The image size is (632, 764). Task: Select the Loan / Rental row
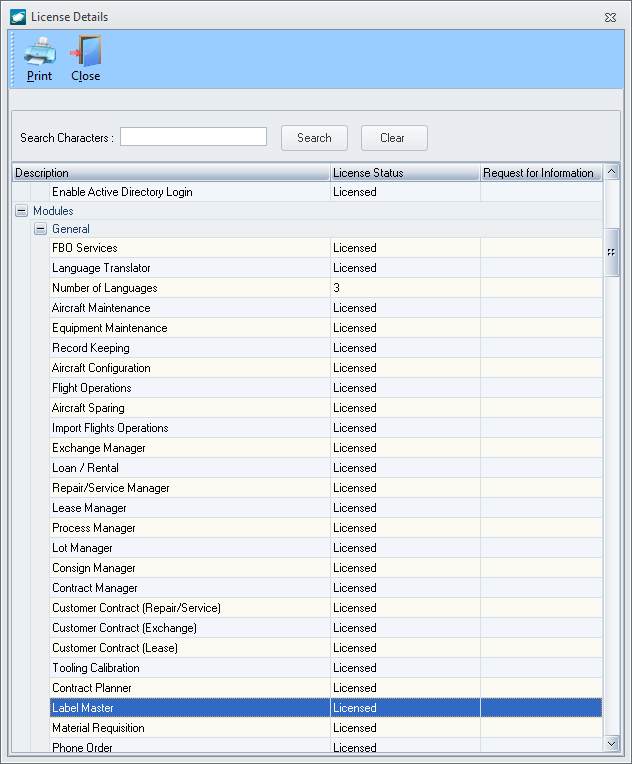click(x=326, y=468)
